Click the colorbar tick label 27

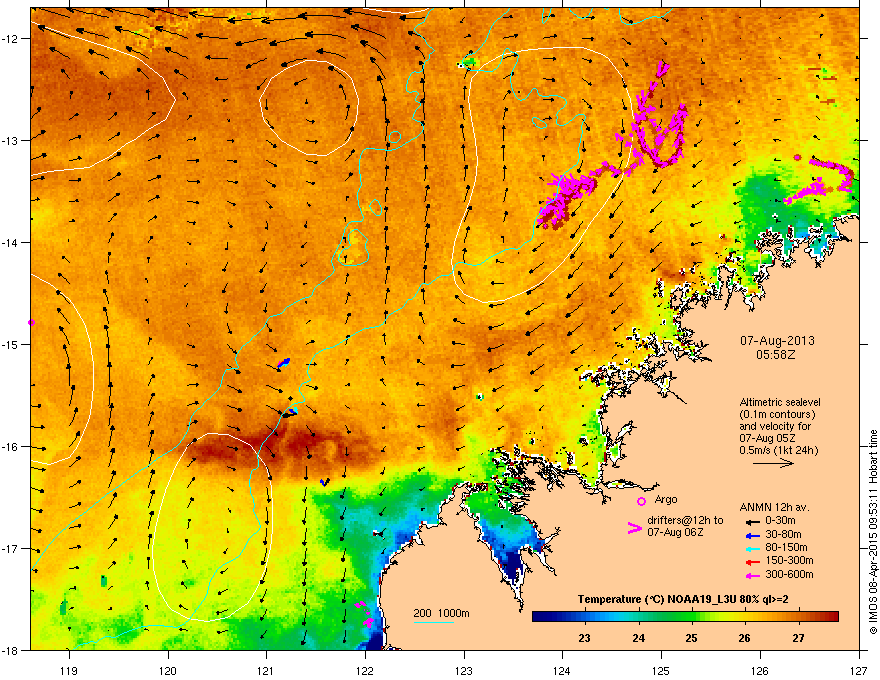798,638
